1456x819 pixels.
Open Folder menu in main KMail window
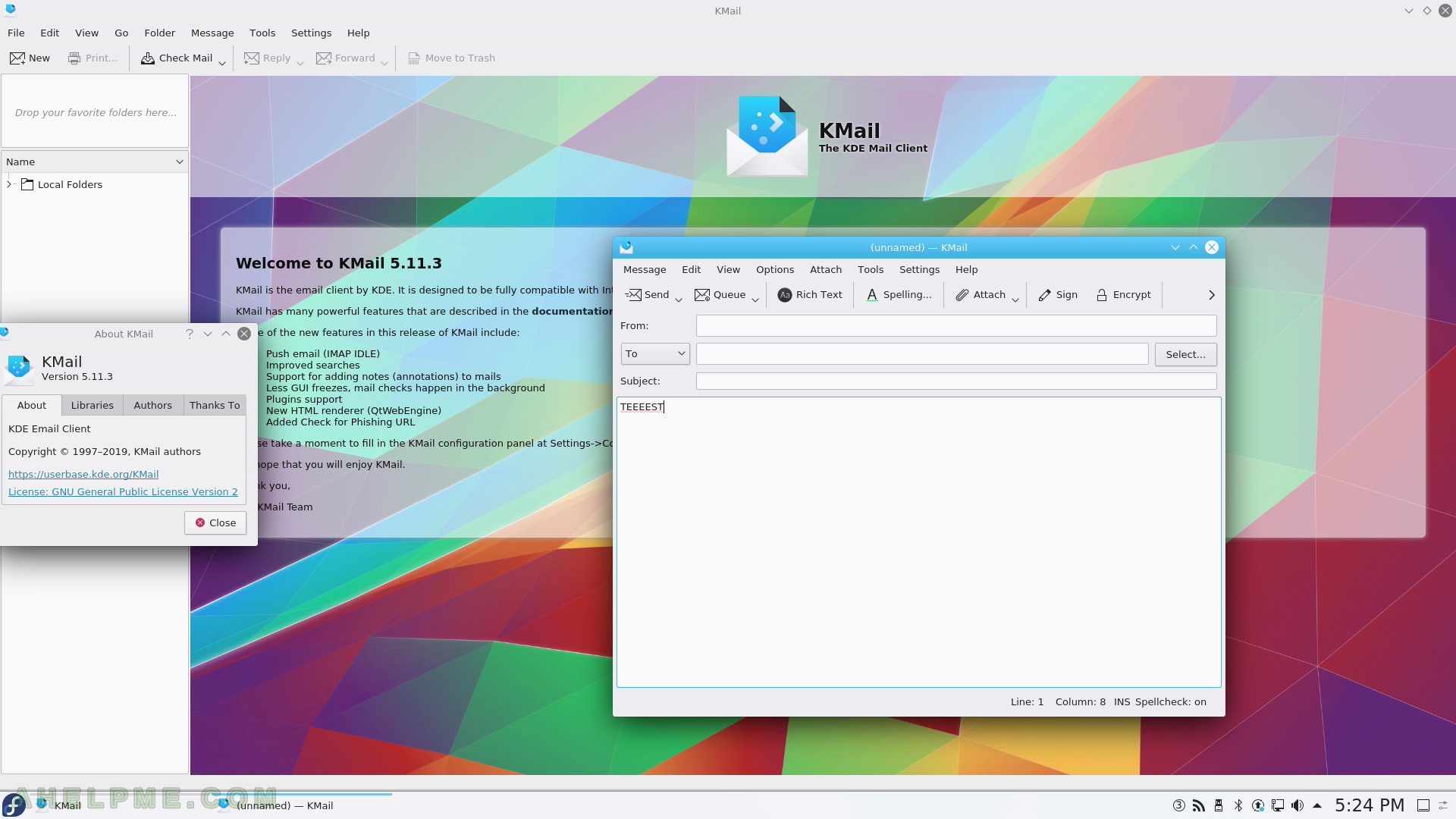click(x=160, y=33)
